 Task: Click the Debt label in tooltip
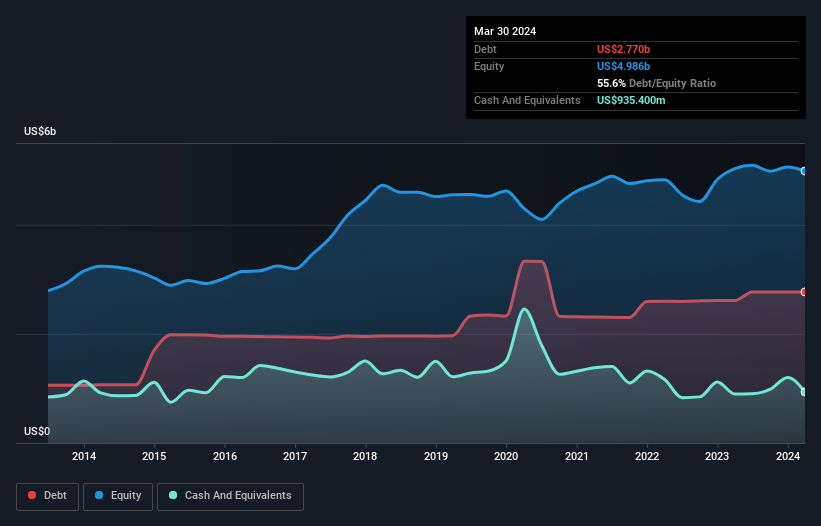click(x=485, y=49)
